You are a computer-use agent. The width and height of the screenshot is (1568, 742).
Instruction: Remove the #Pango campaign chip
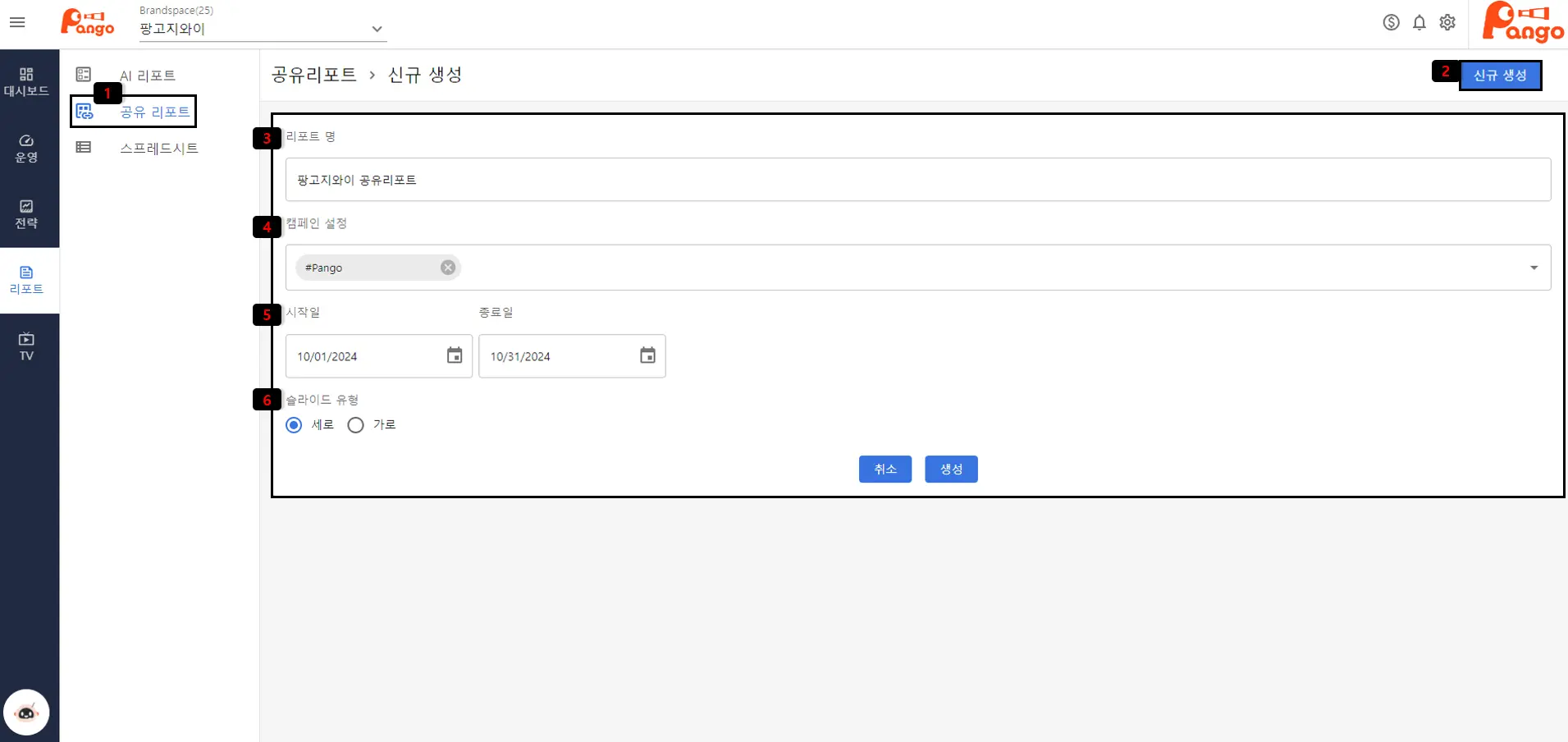pos(448,268)
